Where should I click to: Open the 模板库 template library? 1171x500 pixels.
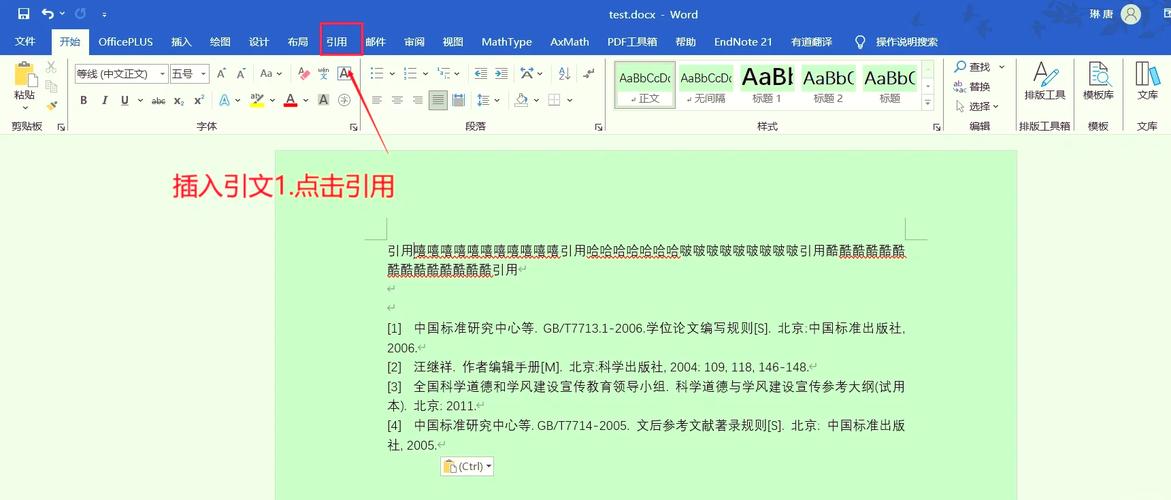(1099, 82)
